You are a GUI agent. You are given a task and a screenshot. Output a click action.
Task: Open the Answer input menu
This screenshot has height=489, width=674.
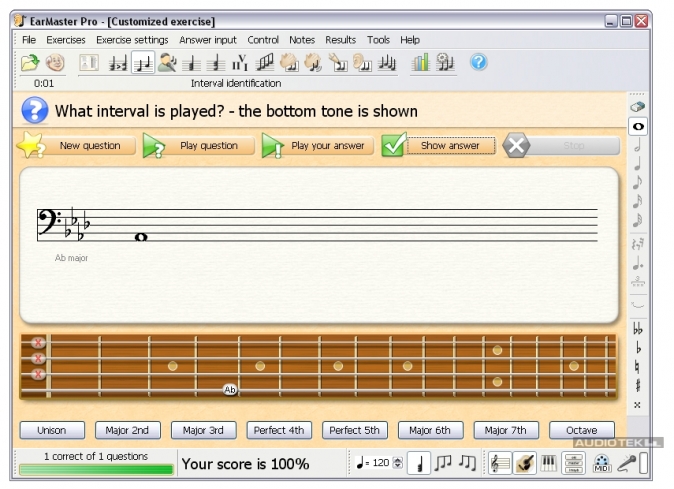[208, 40]
